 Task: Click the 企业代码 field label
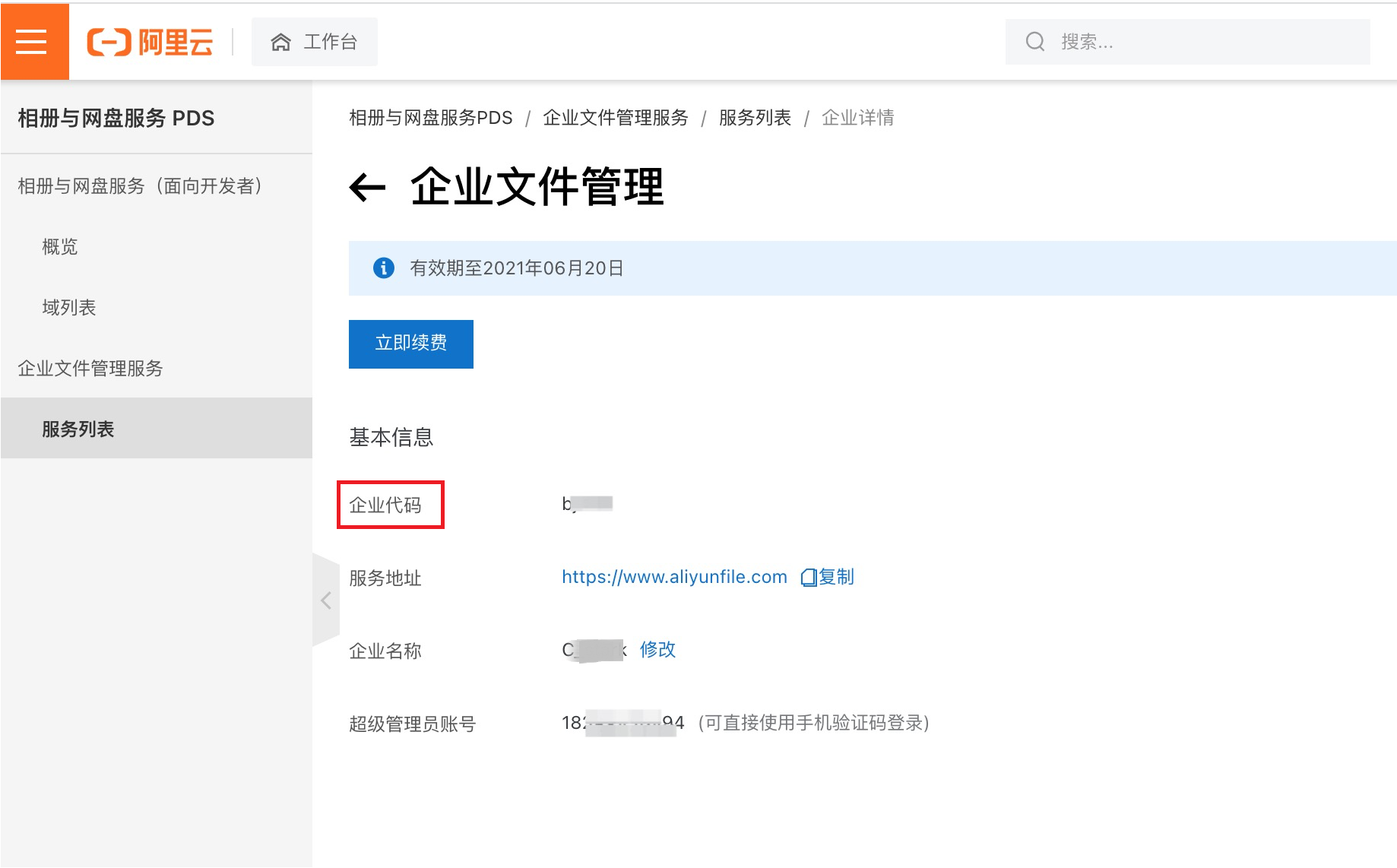(385, 505)
